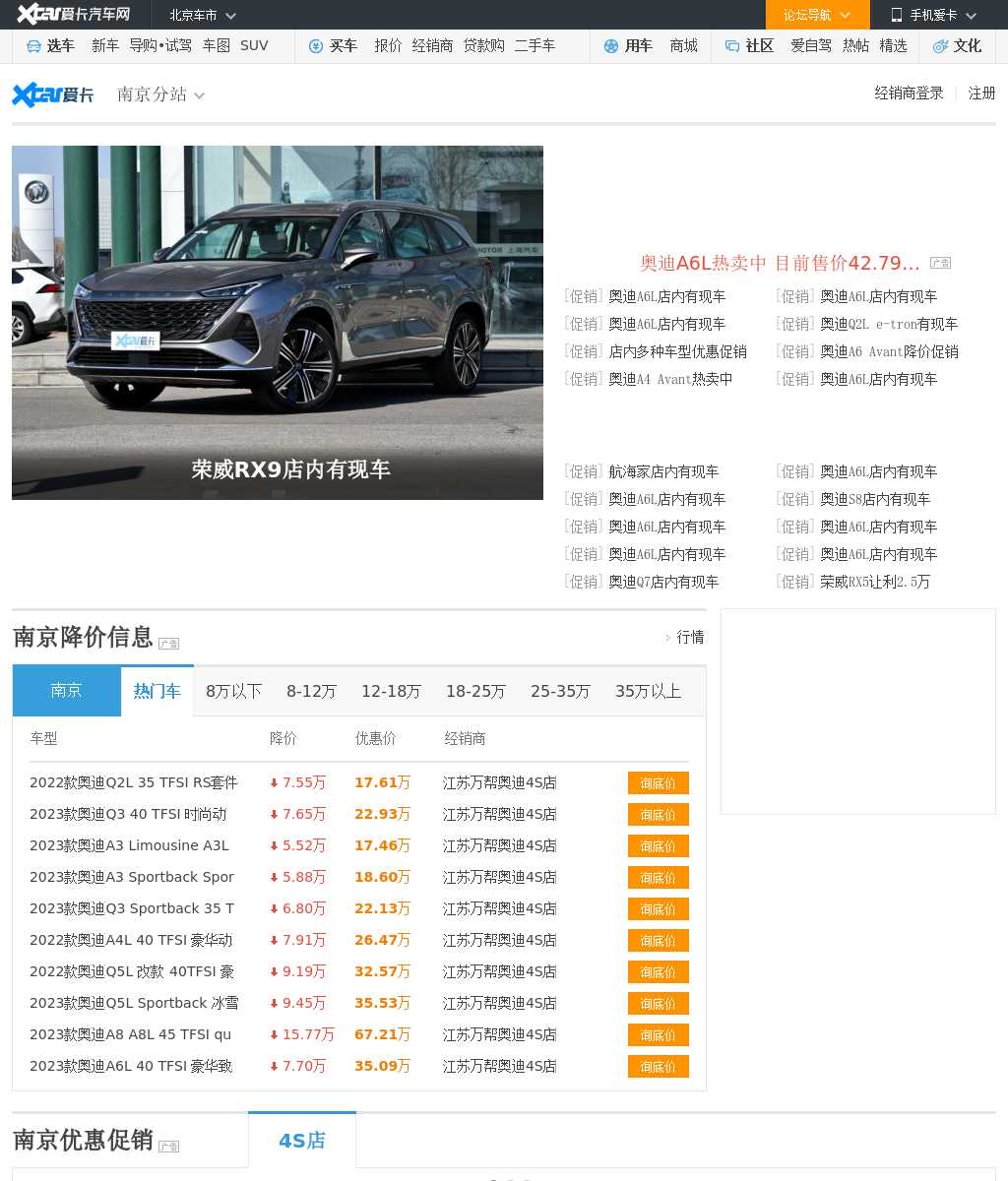Open the 北京车市 city dropdown
The width and height of the screenshot is (1008, 1181).
click(202, 15)
